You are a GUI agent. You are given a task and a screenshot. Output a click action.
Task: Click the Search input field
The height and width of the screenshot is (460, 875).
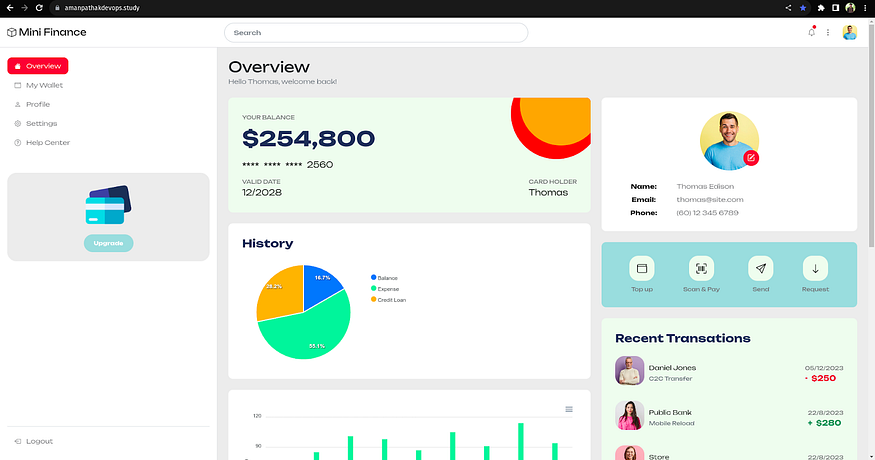[x=376, y=32]
